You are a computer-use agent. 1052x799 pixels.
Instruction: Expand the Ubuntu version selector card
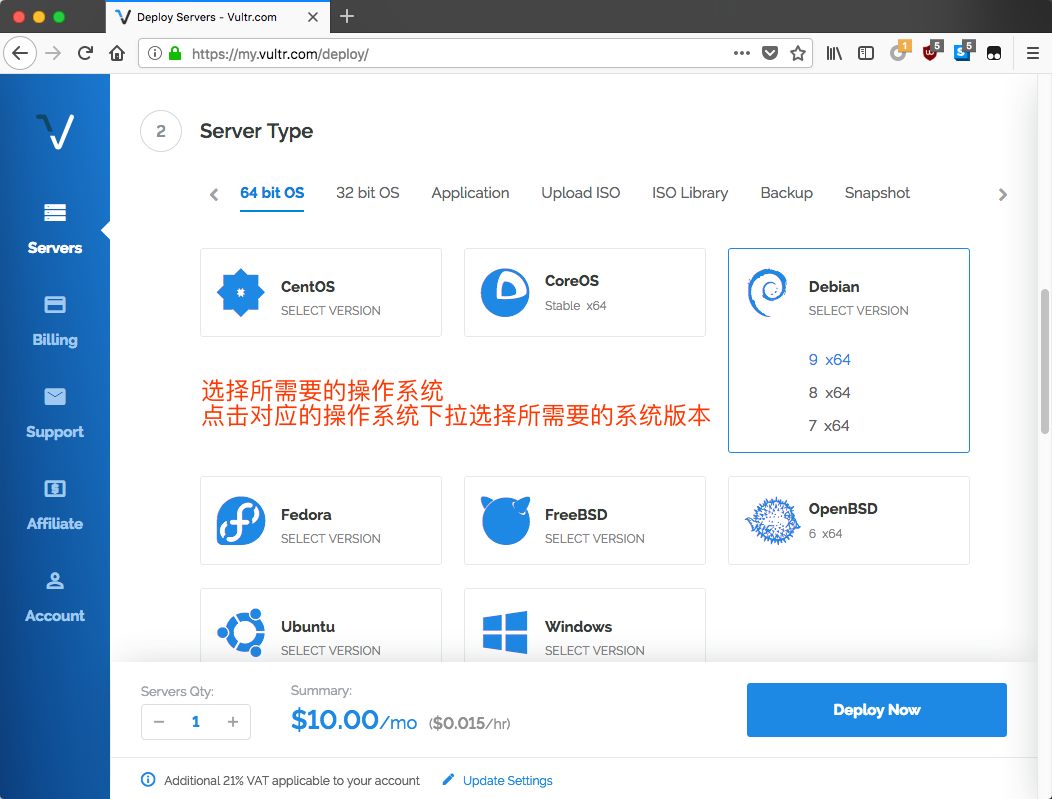321,625
